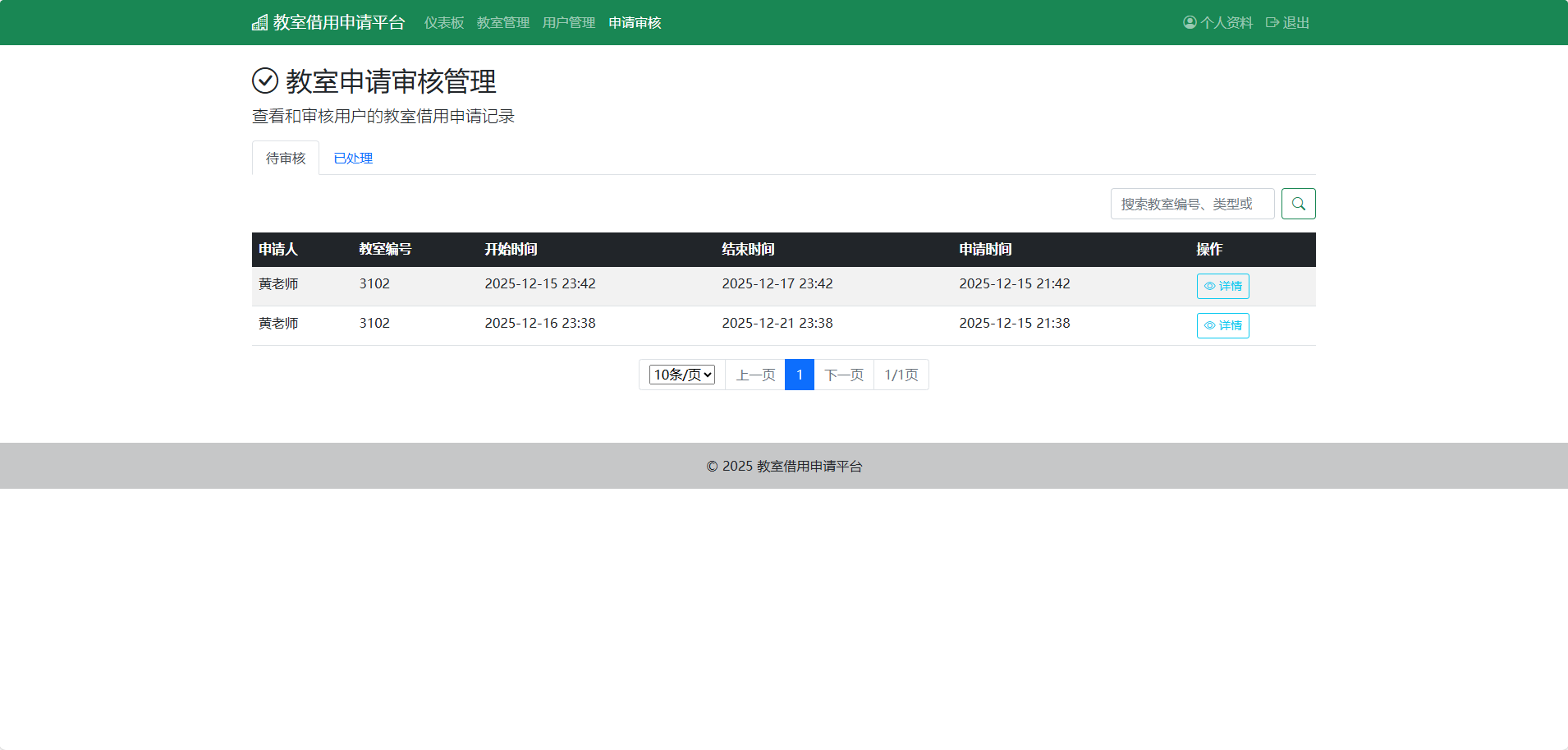Viewport: 1568px width, 750px height.
Task: Click the 下一页 pagination button
Action: [844, 375]
